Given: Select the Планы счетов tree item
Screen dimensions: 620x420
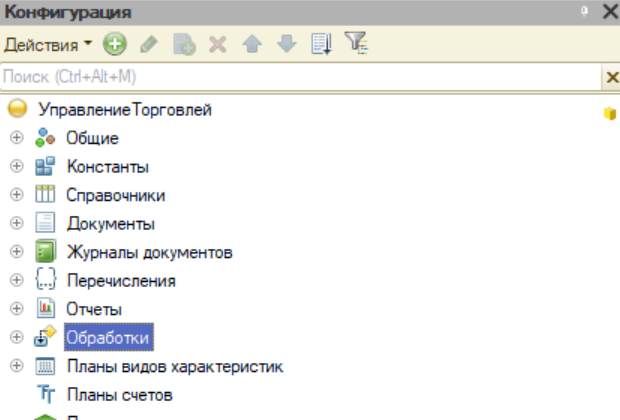Looking at the screenshot, I should point(120,395).
